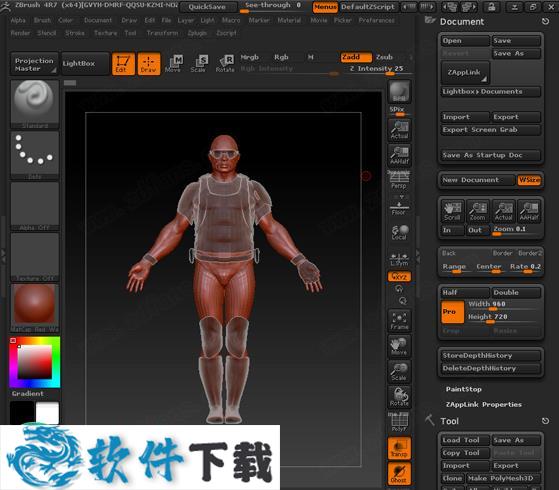Toggle Local transformations icon
Image resolution: width=559 pixels, height=490 pixels.
pos(399,232)
